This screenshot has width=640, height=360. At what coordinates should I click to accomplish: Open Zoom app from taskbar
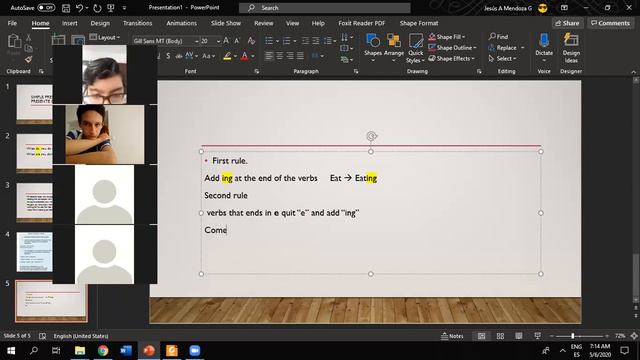click(x=195, y=351)
